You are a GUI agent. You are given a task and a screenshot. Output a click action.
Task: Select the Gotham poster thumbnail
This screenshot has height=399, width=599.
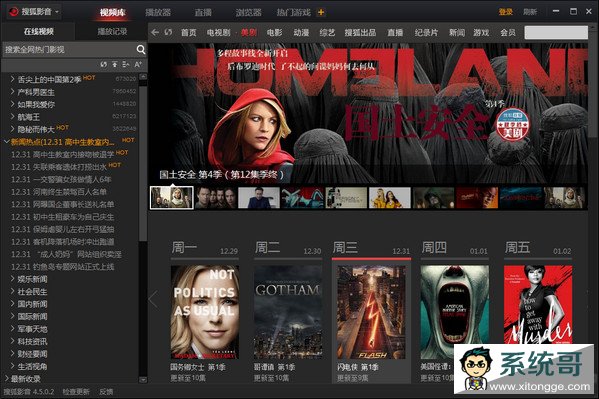(x=288, y=312)
